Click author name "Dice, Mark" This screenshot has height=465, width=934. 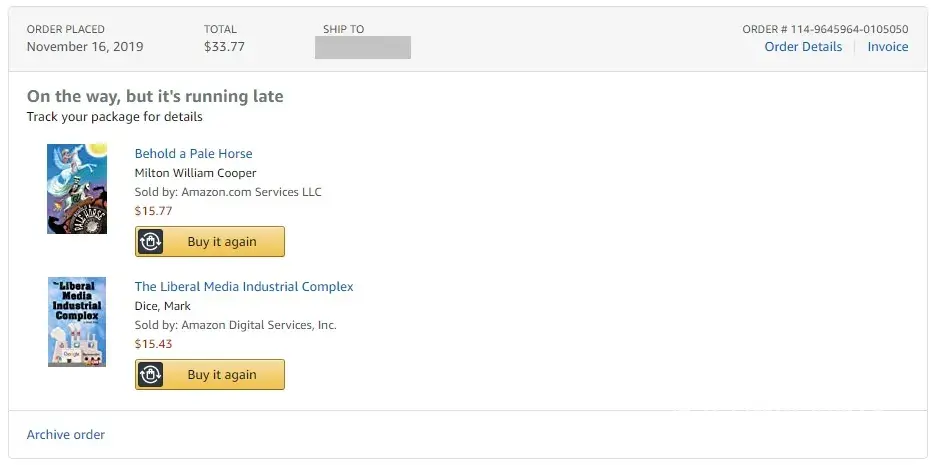tap(163, 306)
